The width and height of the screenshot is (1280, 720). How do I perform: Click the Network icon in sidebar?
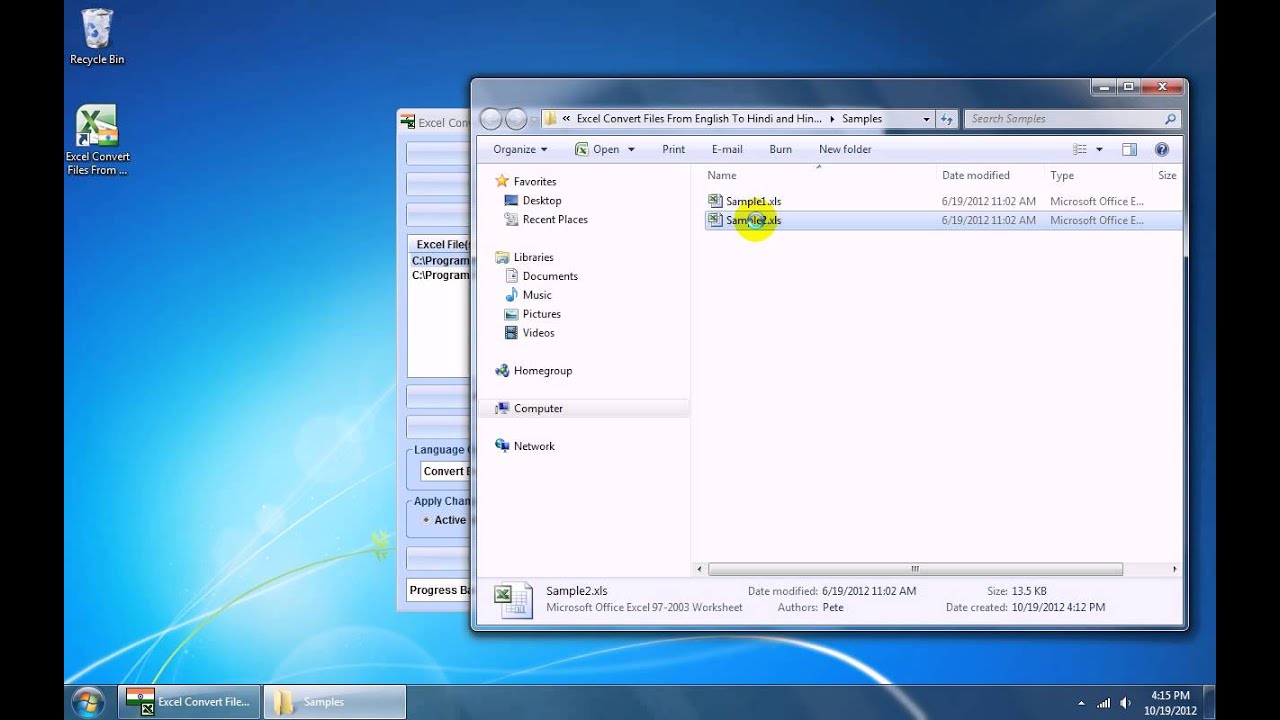(x=502, y=446)
